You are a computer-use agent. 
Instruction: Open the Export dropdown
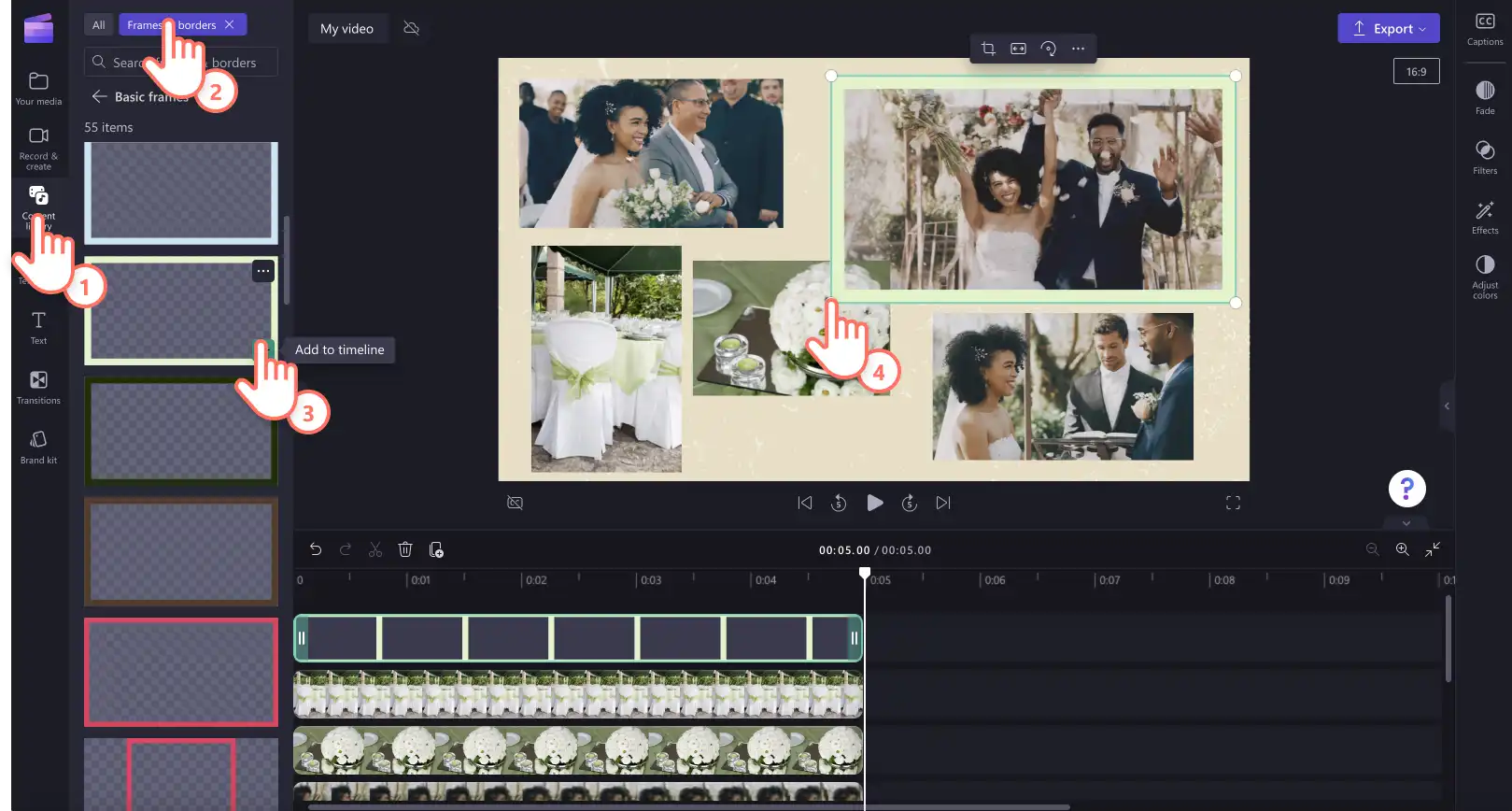(x=1389, y=28)
